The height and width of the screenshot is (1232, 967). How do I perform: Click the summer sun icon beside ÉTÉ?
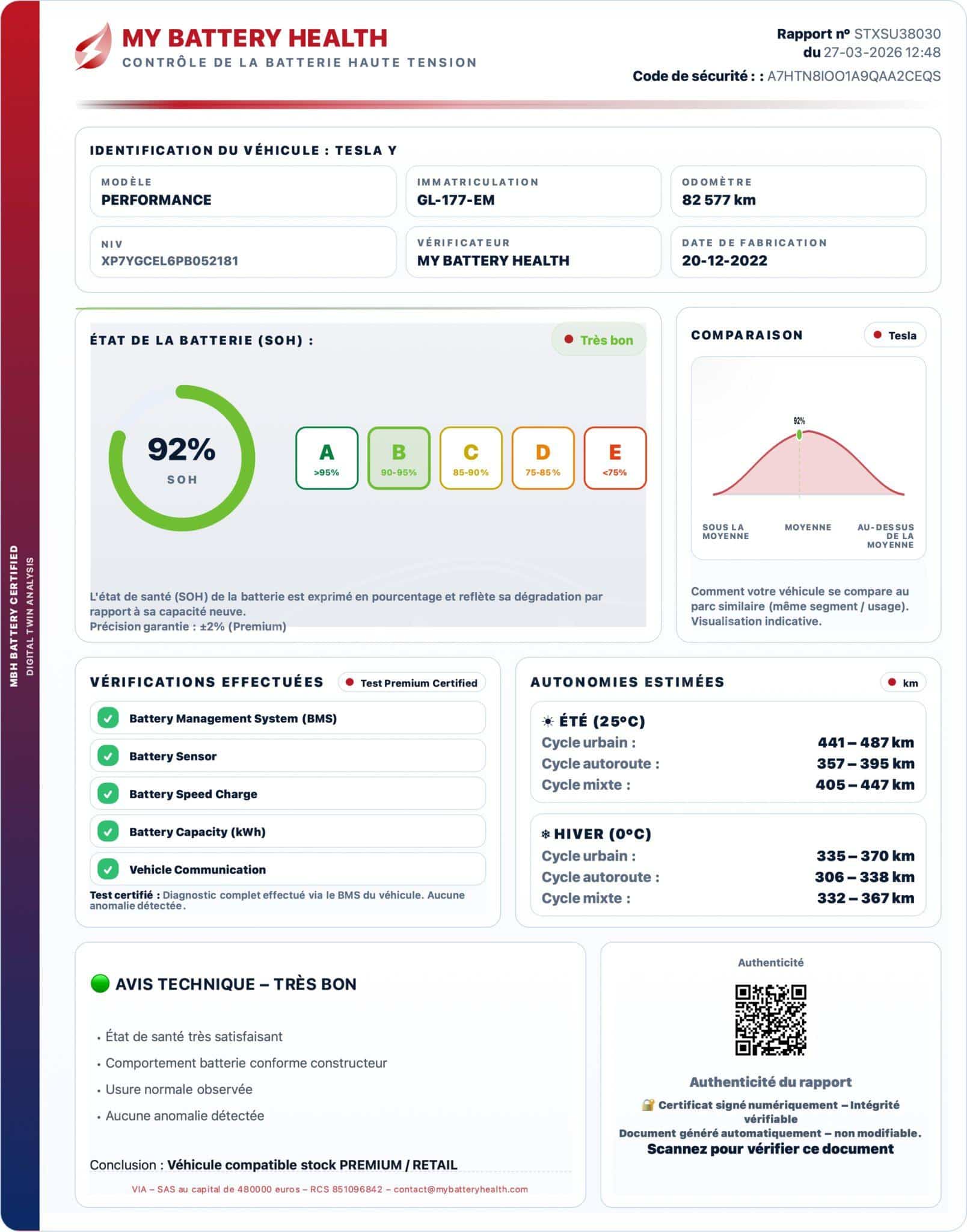tap(547, 721)
